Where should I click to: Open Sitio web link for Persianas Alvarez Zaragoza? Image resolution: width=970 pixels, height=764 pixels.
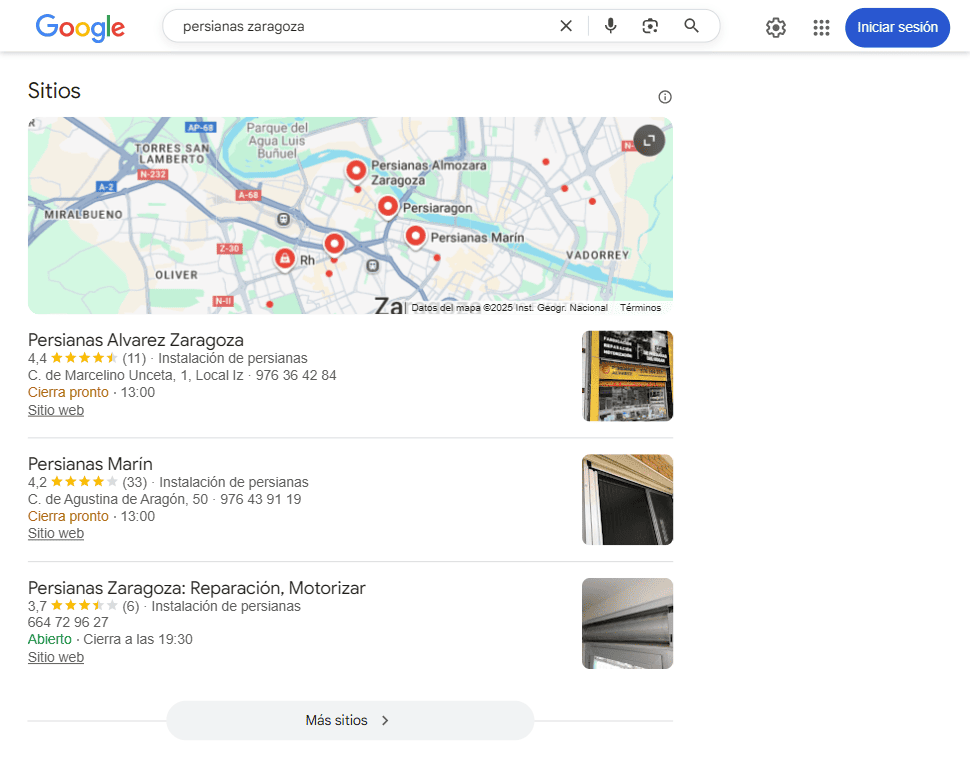[x=56, y=410]
